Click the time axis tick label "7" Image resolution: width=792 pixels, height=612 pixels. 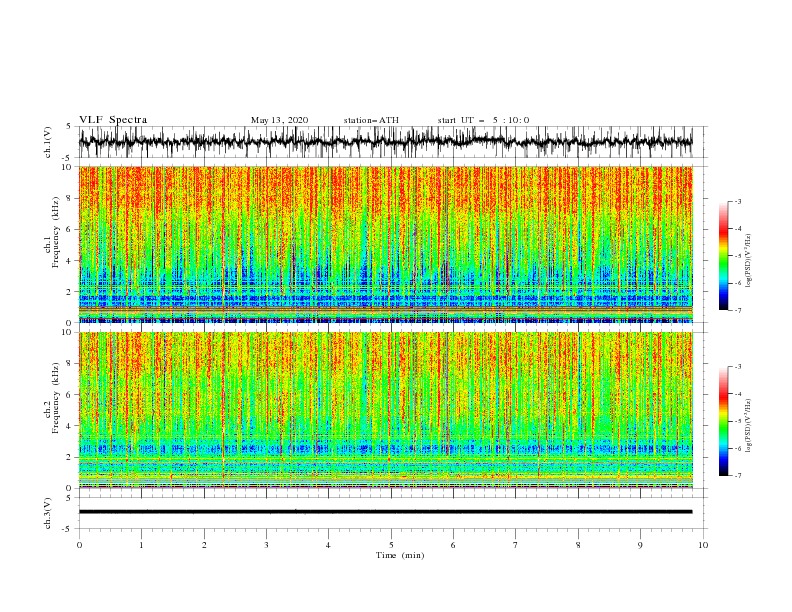[516, 545]
